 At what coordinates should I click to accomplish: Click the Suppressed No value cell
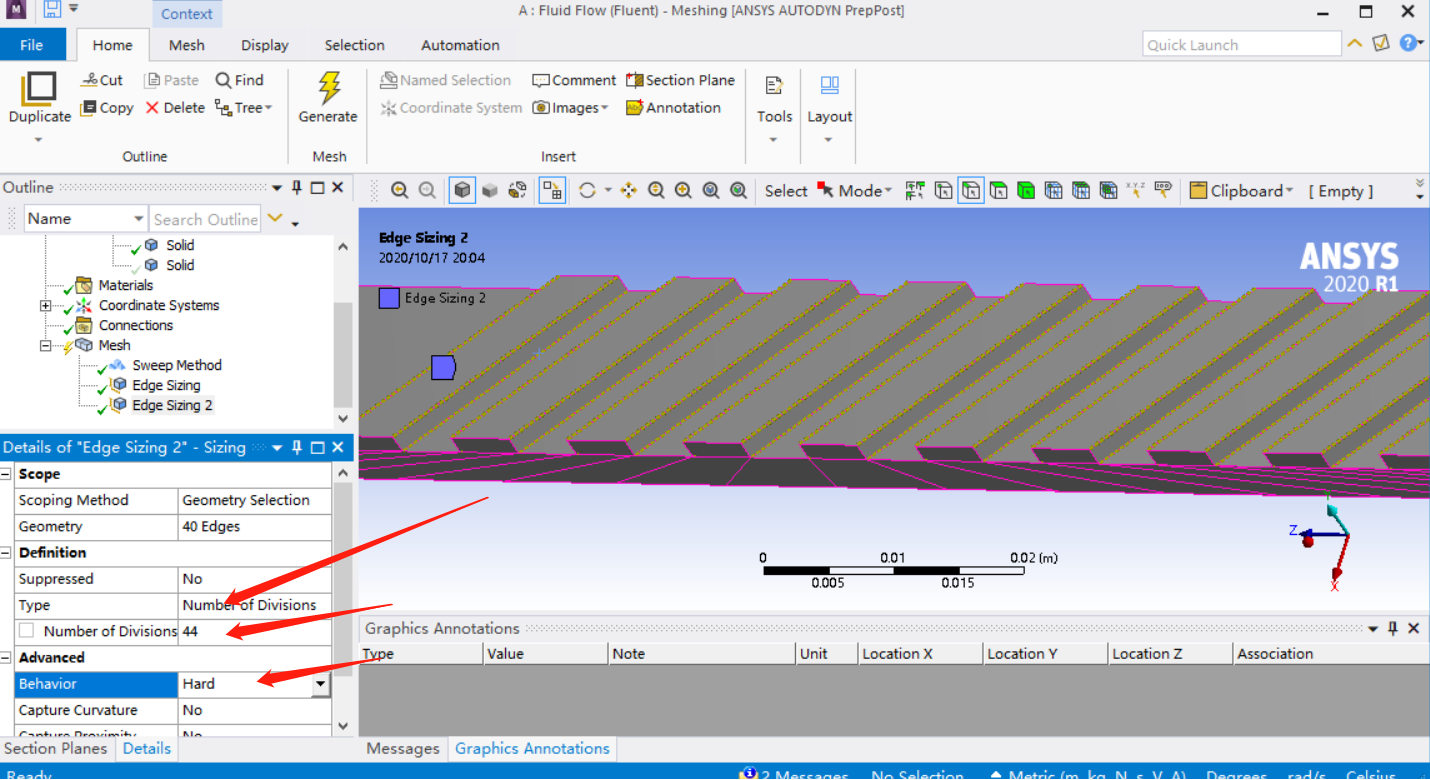click(x=255, y=579)
